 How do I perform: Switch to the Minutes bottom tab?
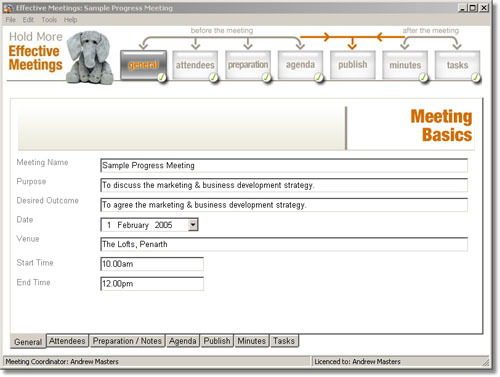252,341
